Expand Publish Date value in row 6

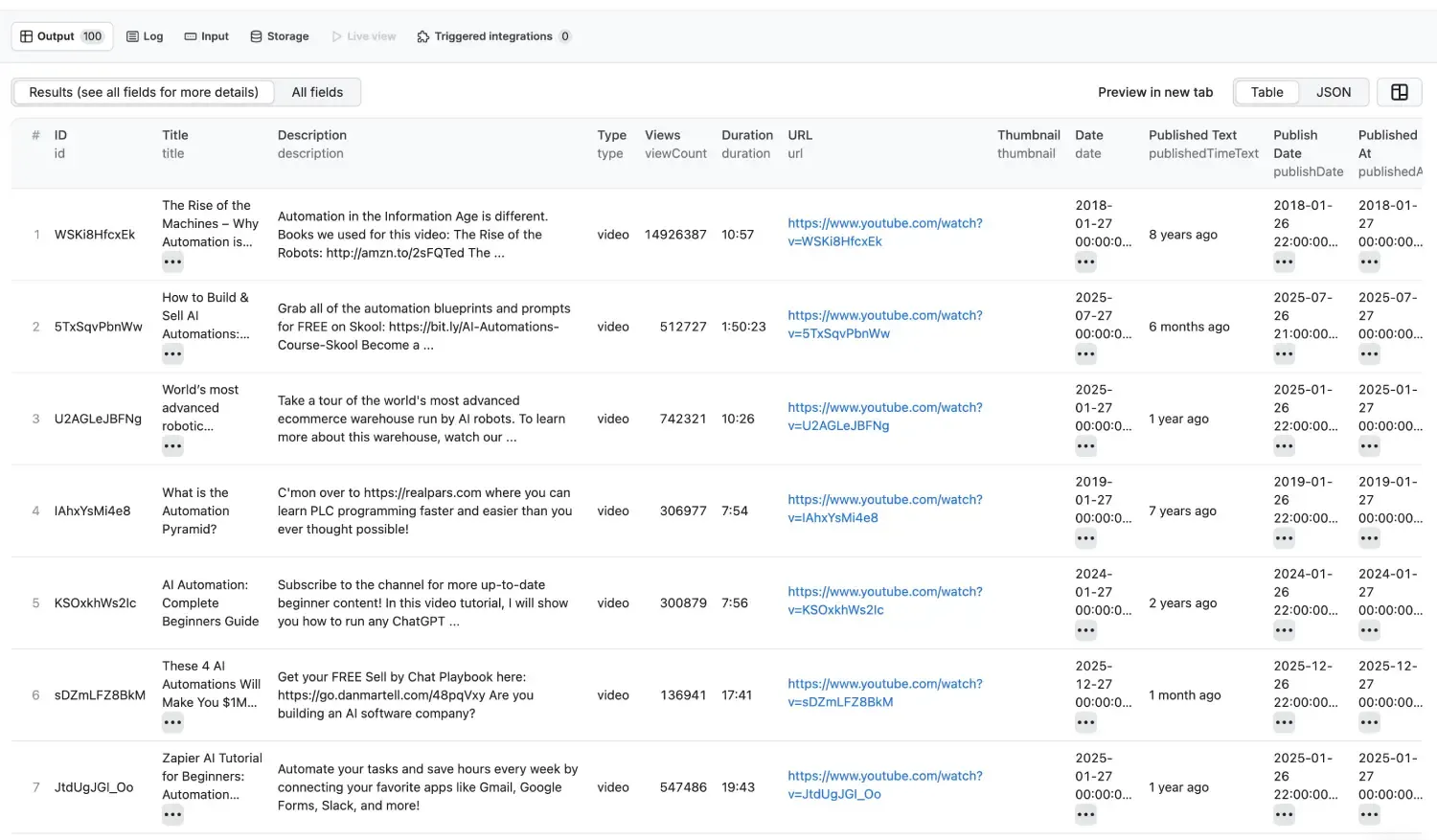[x=1284, y=723]
